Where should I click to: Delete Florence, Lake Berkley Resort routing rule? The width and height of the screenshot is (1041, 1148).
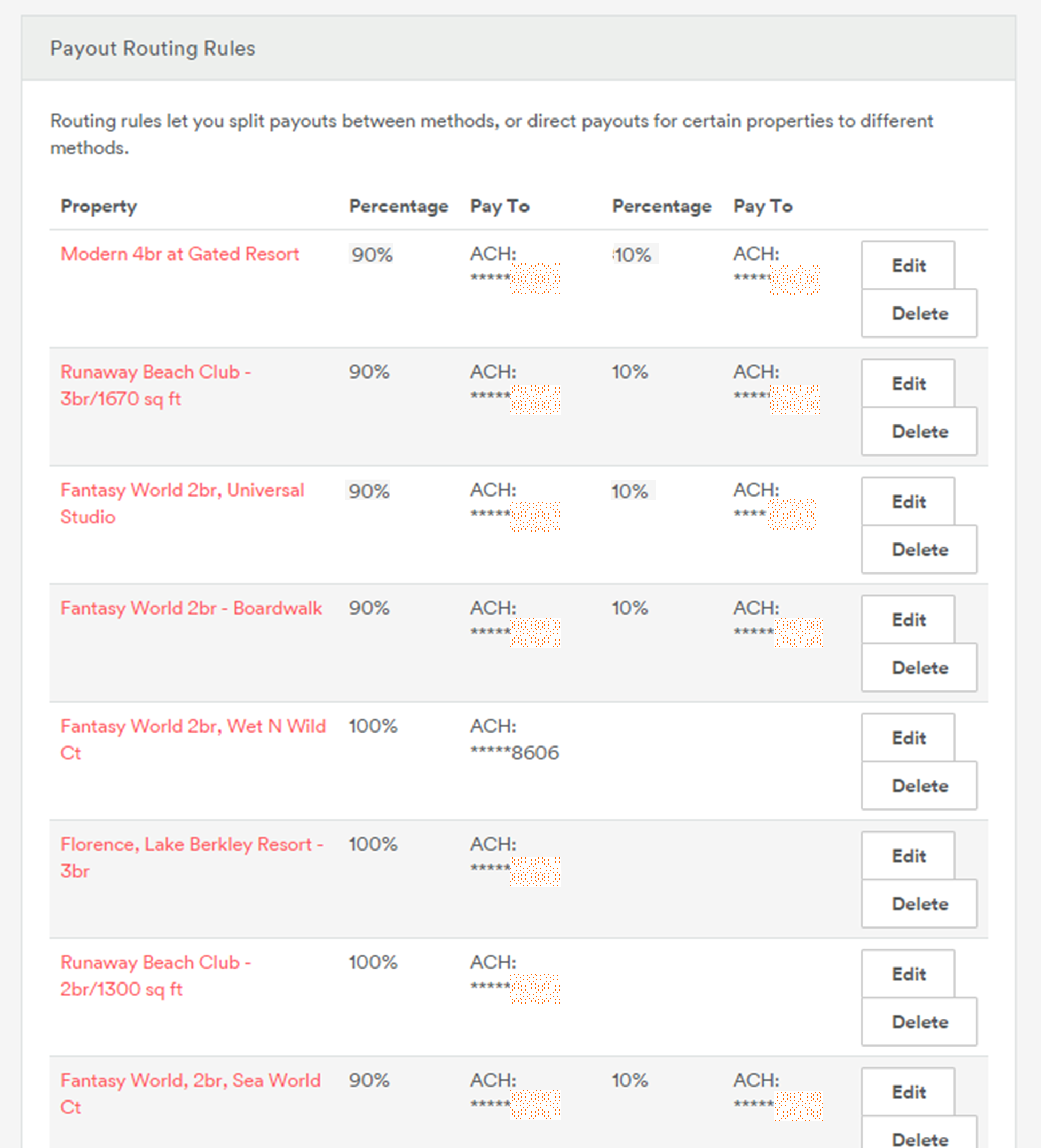[919, 903]
